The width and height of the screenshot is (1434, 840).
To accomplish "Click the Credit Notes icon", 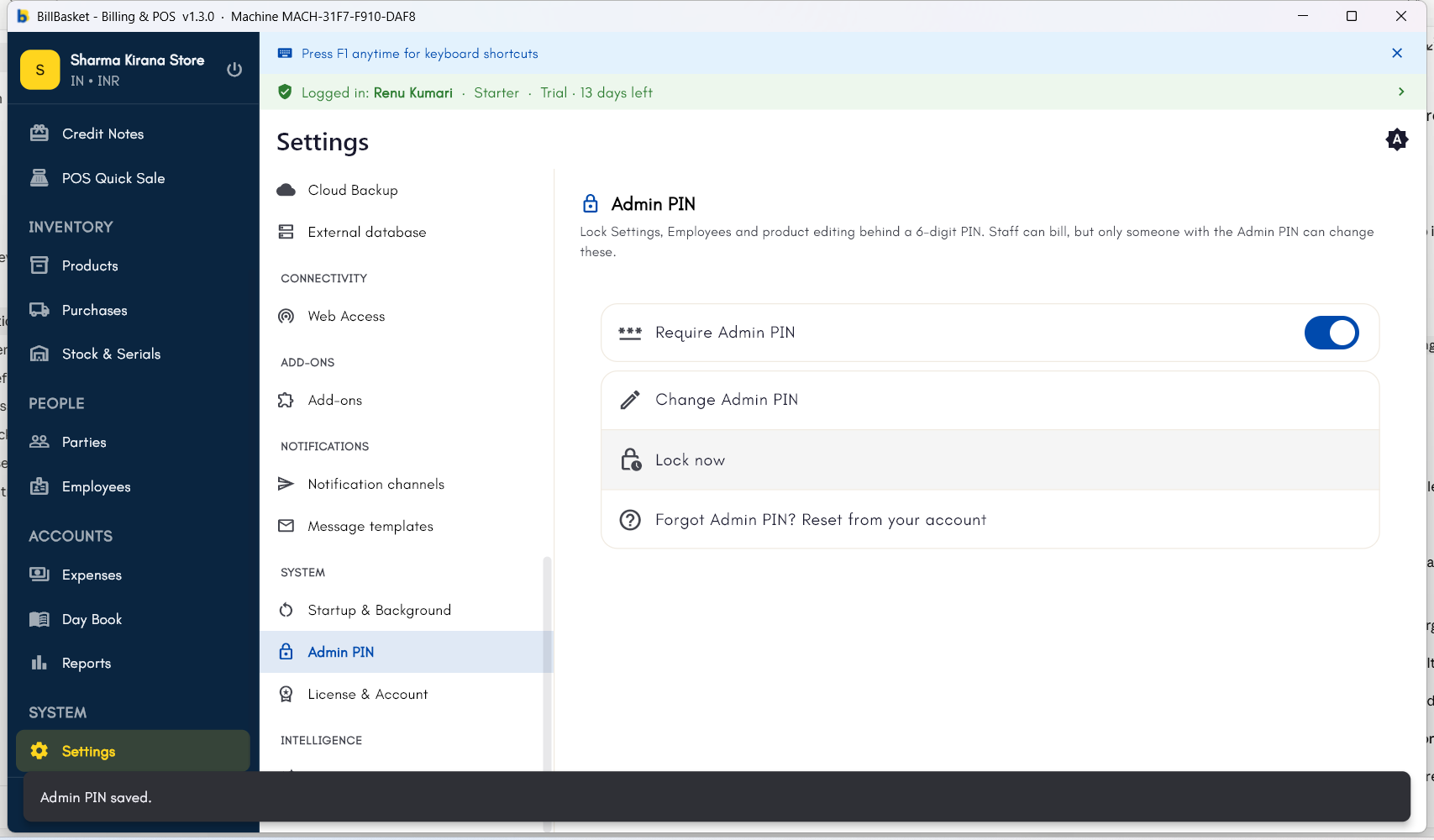I will click(x=39, y=133).
